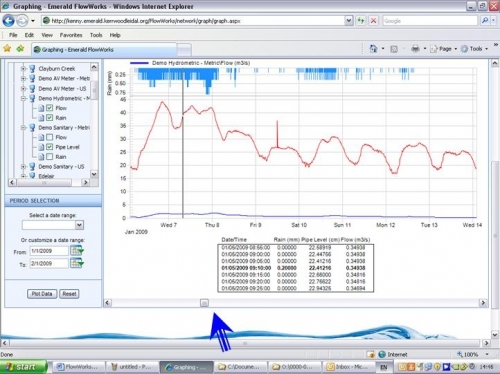Open the Select a date range dropdown

[x=79, y=225]
